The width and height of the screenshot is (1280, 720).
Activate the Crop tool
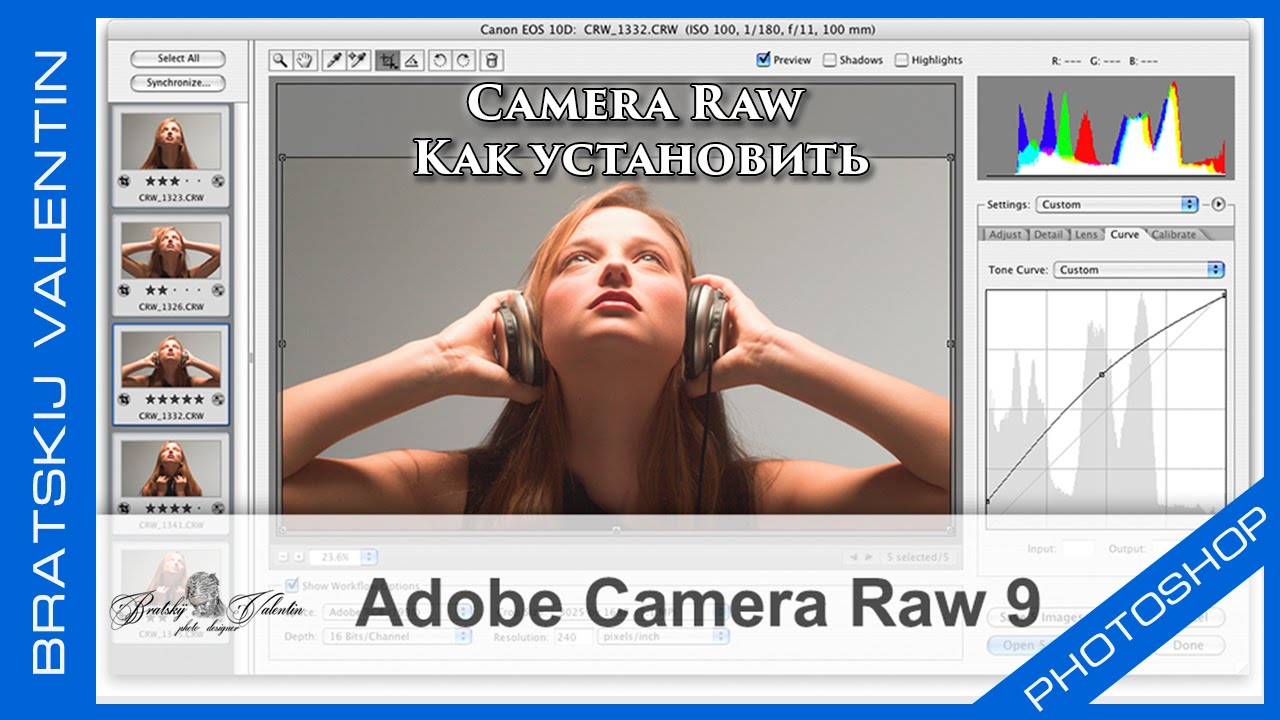pyautogui.click(x=388, y=61)
